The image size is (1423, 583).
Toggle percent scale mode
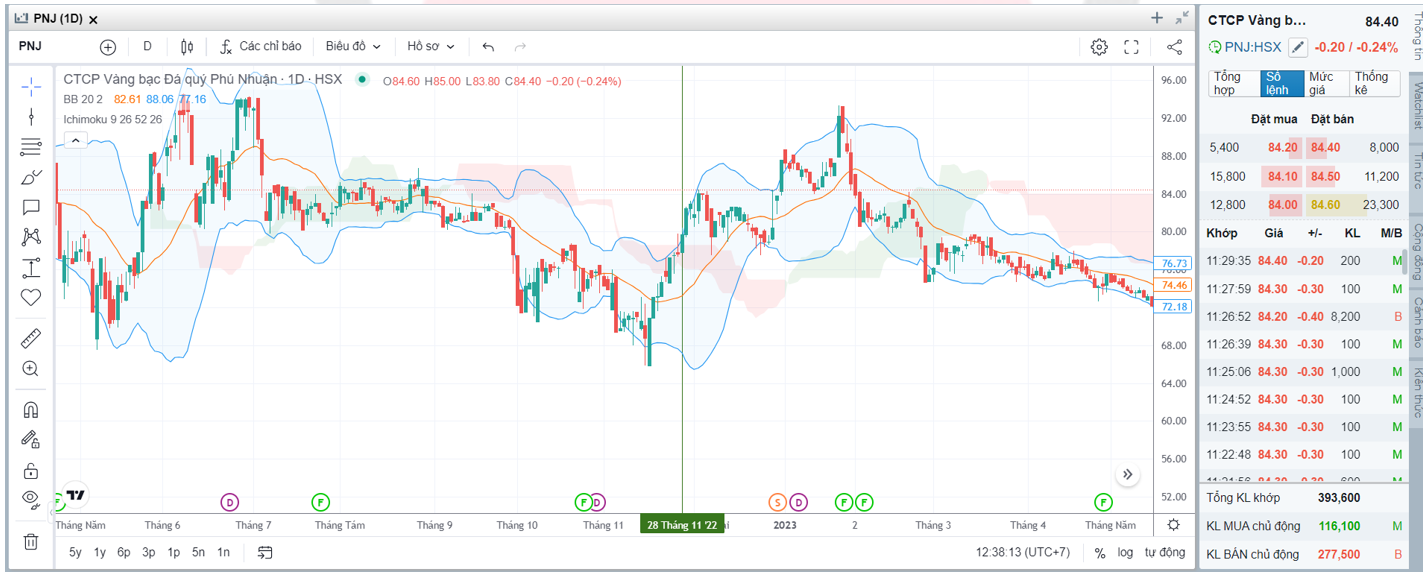click(1100, 552)
